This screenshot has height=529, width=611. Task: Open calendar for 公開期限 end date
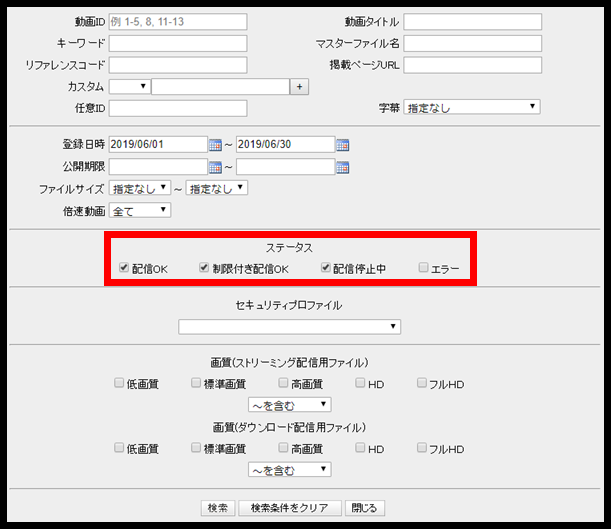(343, 168)
